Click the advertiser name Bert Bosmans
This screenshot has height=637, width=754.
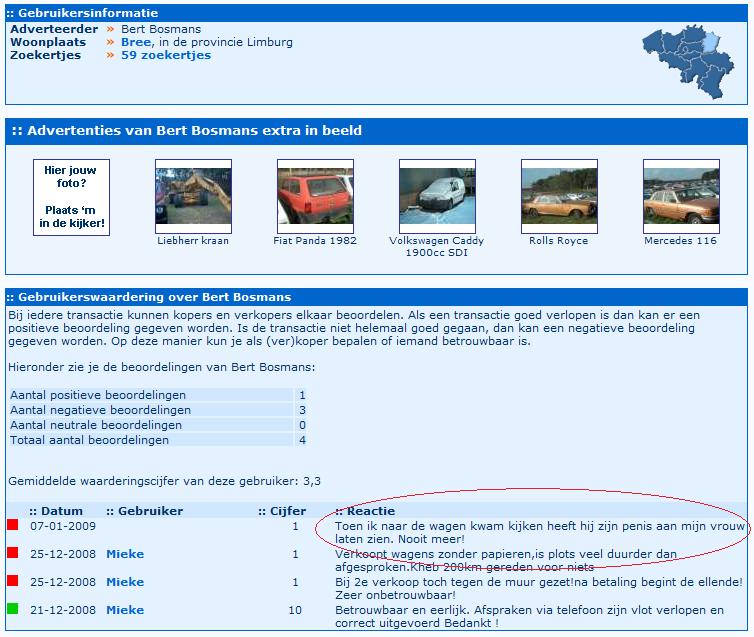coord(161,29)
